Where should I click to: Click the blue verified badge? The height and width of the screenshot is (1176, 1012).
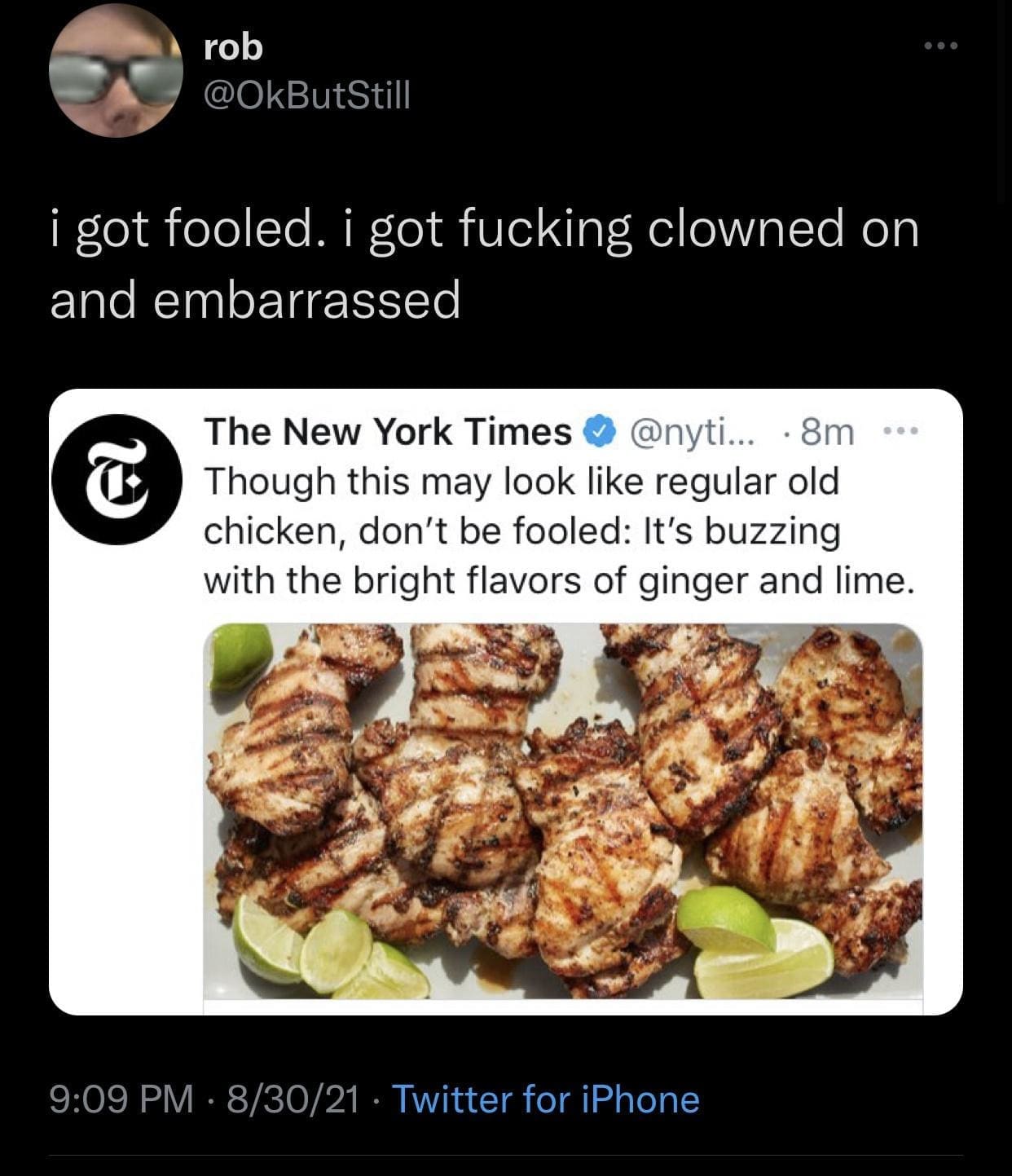pyautogui.click(x=599, y=432)
